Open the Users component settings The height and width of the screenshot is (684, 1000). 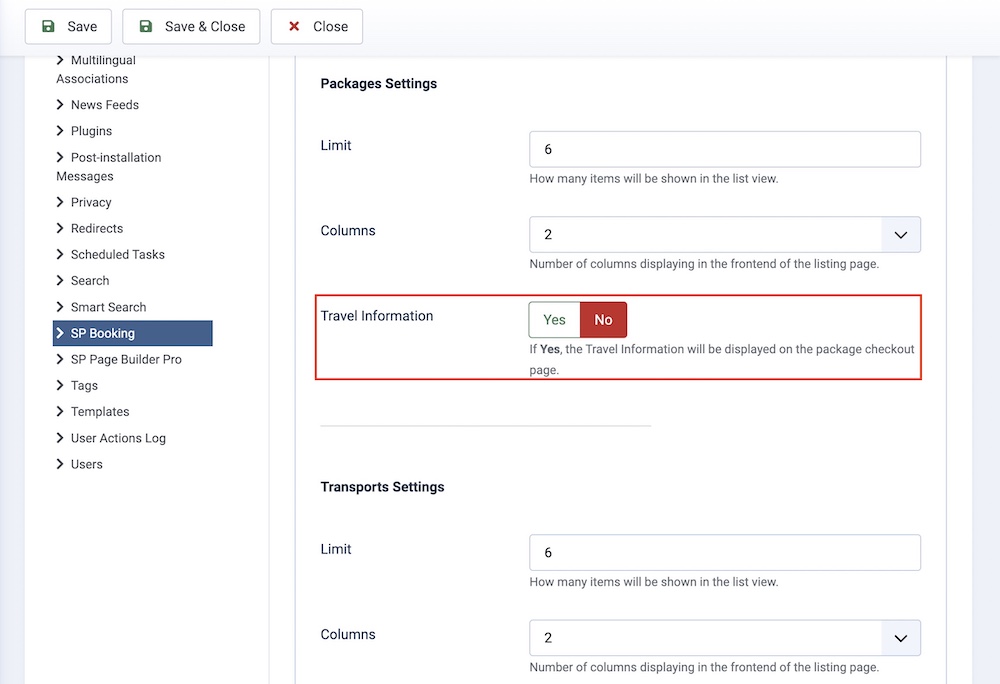coord(86,464)
